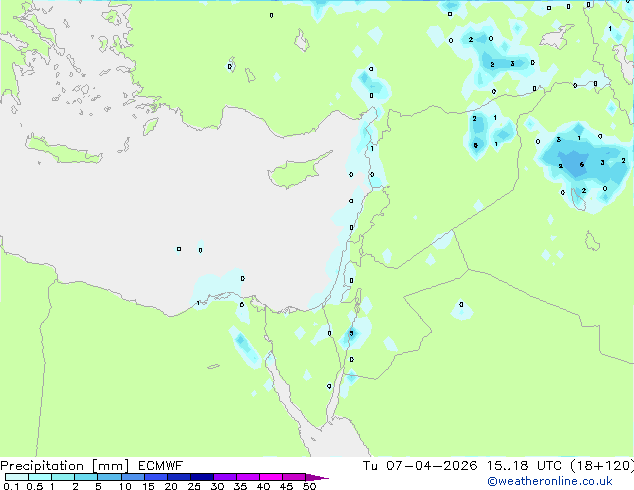The image size is (634, 490).
Task: Click the 'ECMWF' model label
Action: [161, 466]
